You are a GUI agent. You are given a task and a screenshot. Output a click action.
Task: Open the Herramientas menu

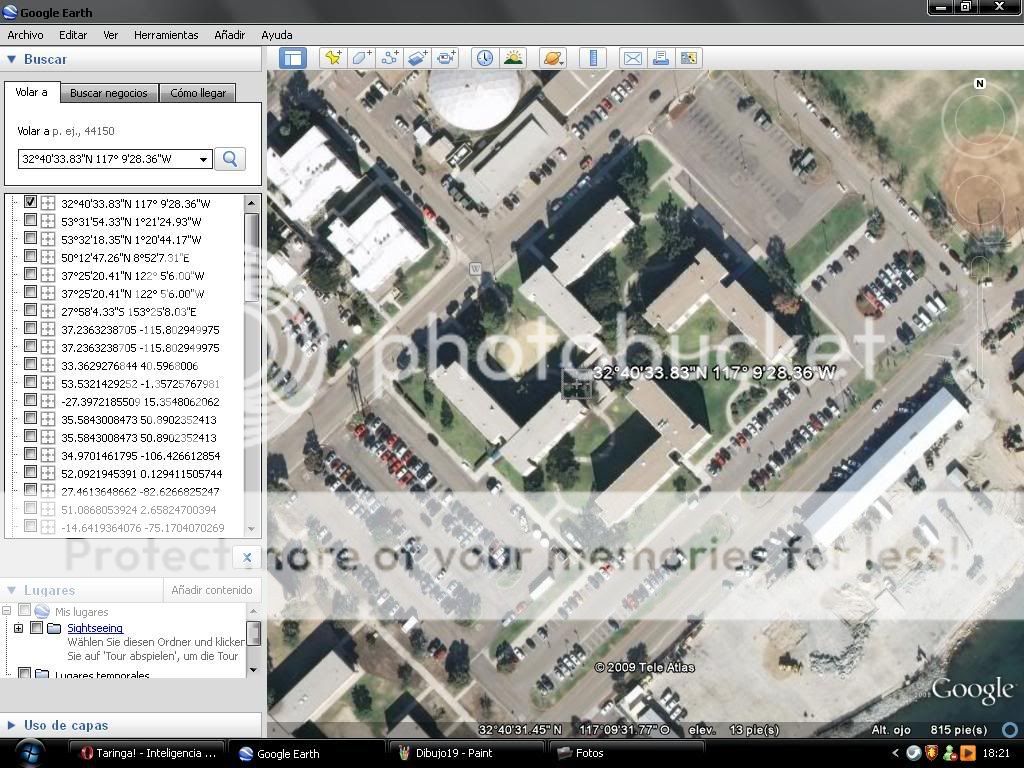[x=166, y=35]
